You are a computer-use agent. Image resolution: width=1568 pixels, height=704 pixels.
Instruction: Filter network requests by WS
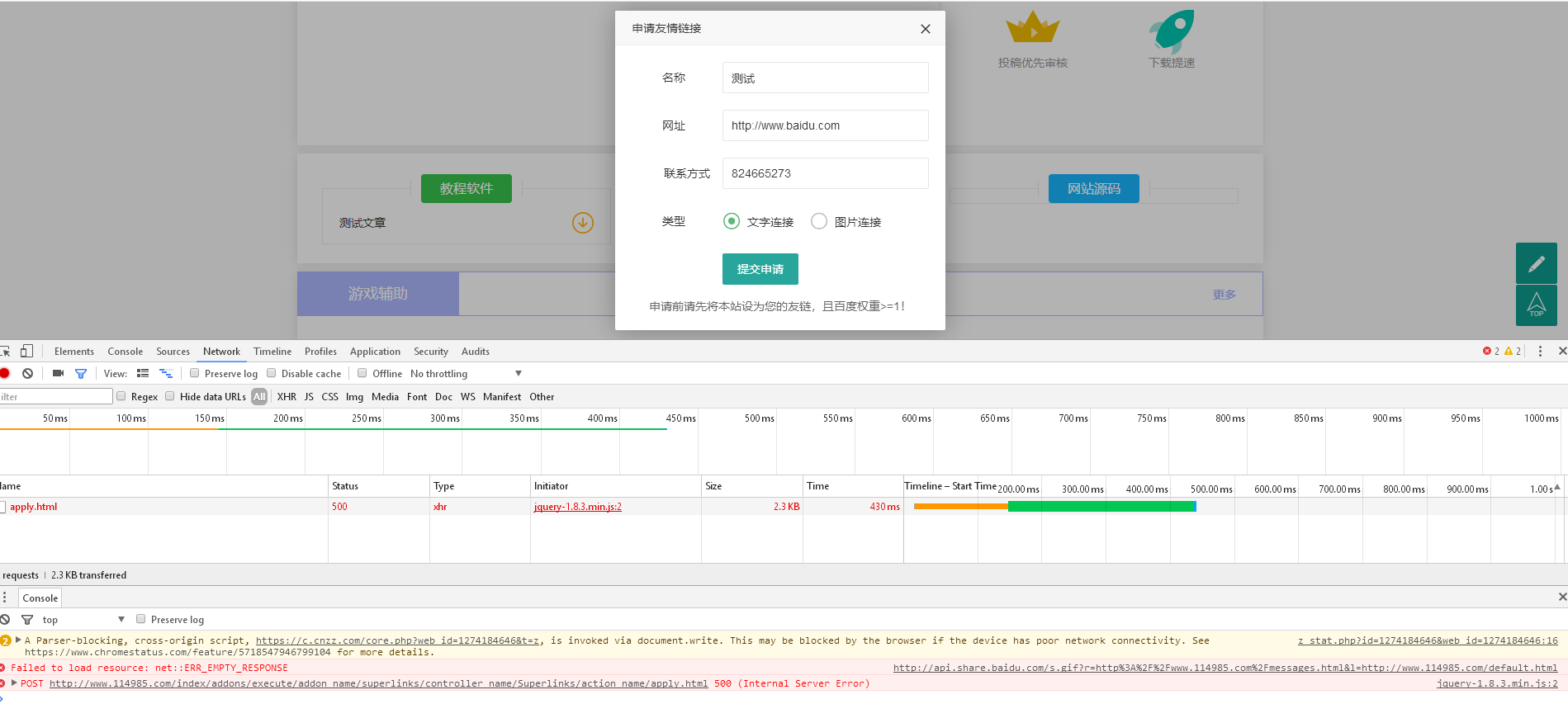click(x=468, y=397)
